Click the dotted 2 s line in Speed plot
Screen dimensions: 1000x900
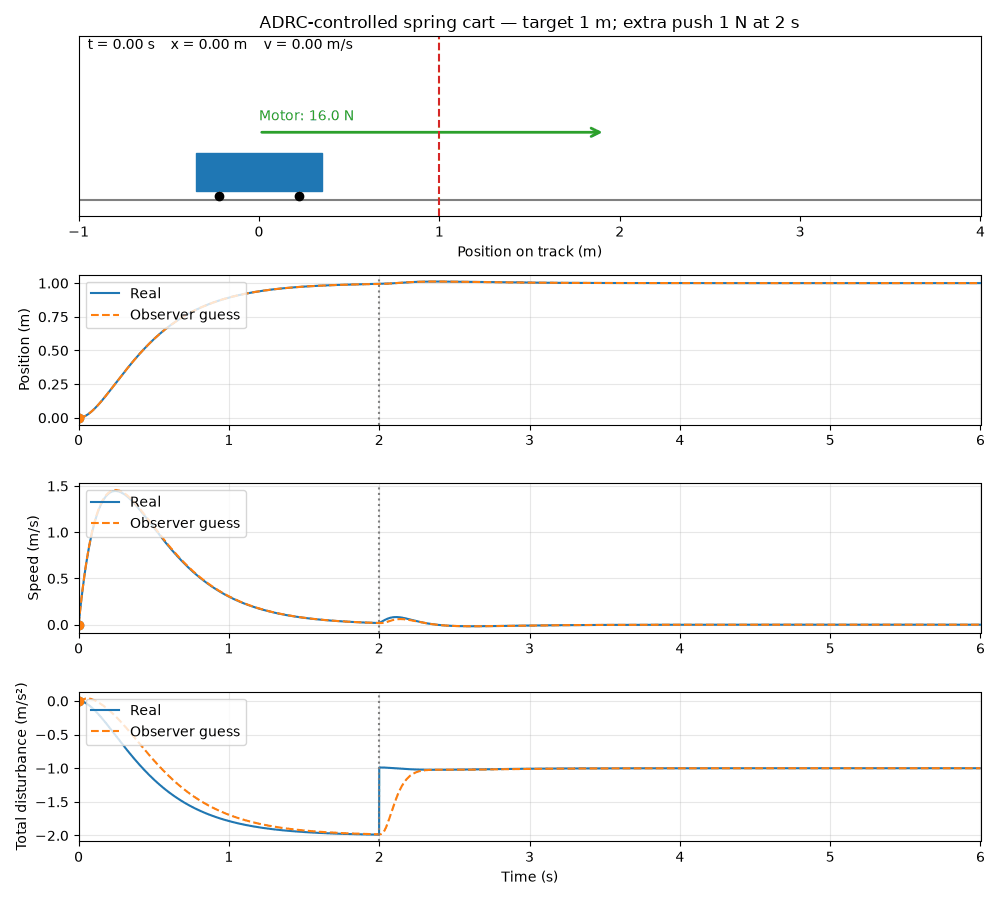point(379,559)
